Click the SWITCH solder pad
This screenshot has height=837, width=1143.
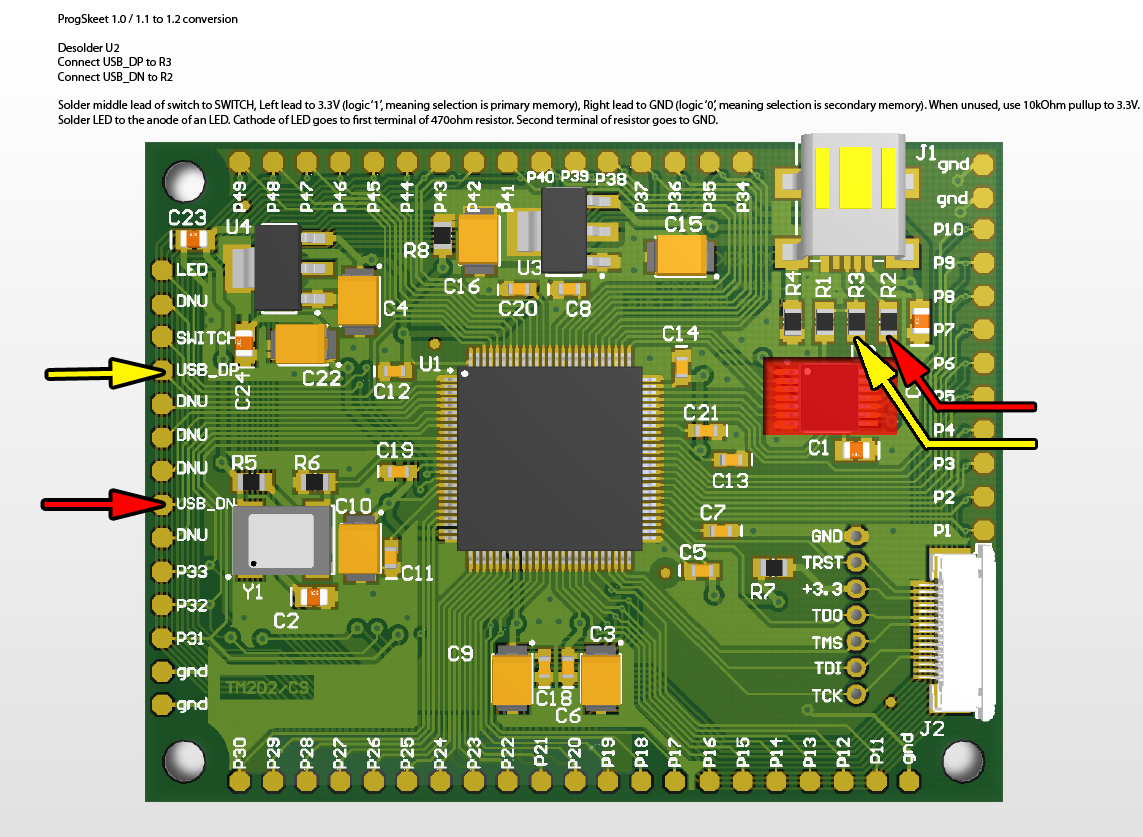[x=162, y=336]
